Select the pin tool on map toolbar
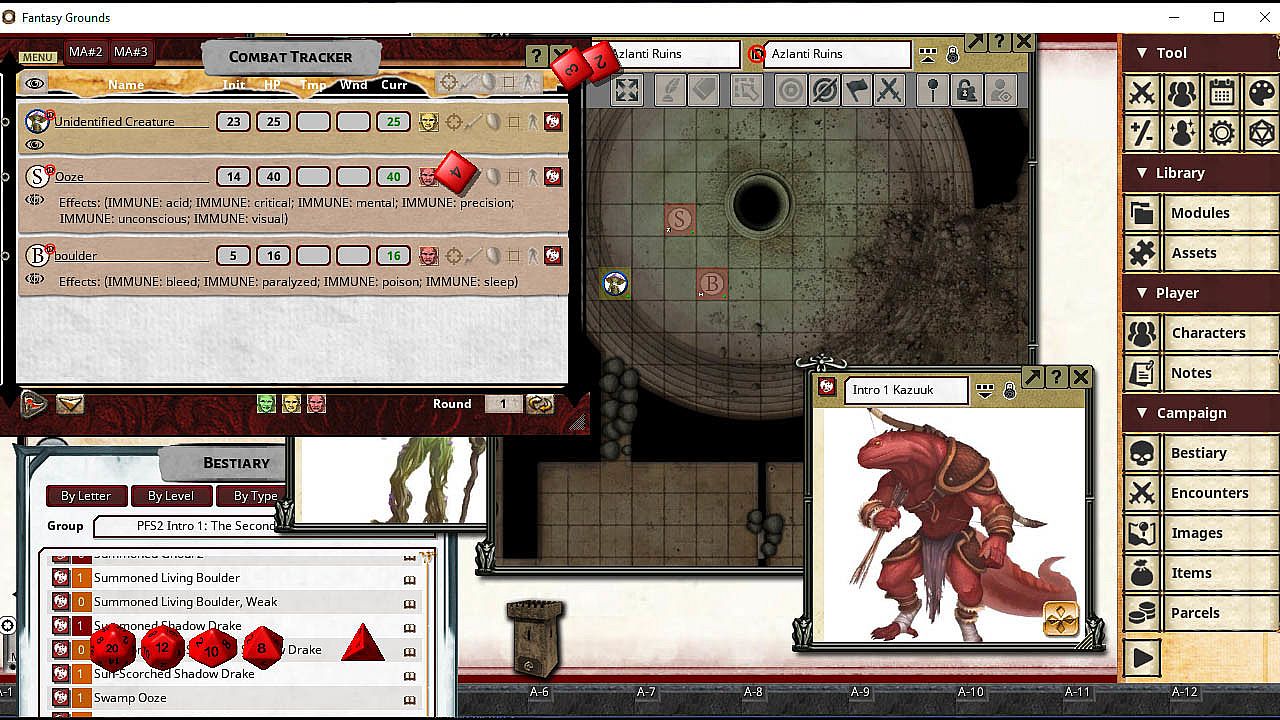Viewport: 1280px width, 720px height. tap(933, 90)
